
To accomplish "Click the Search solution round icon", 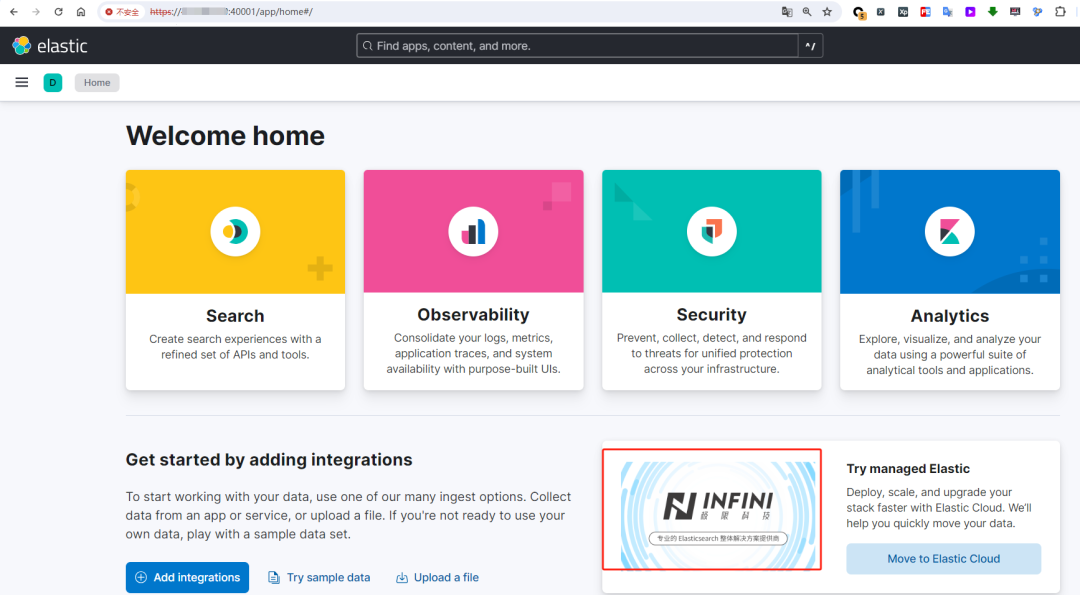I will tap(235, 231).
